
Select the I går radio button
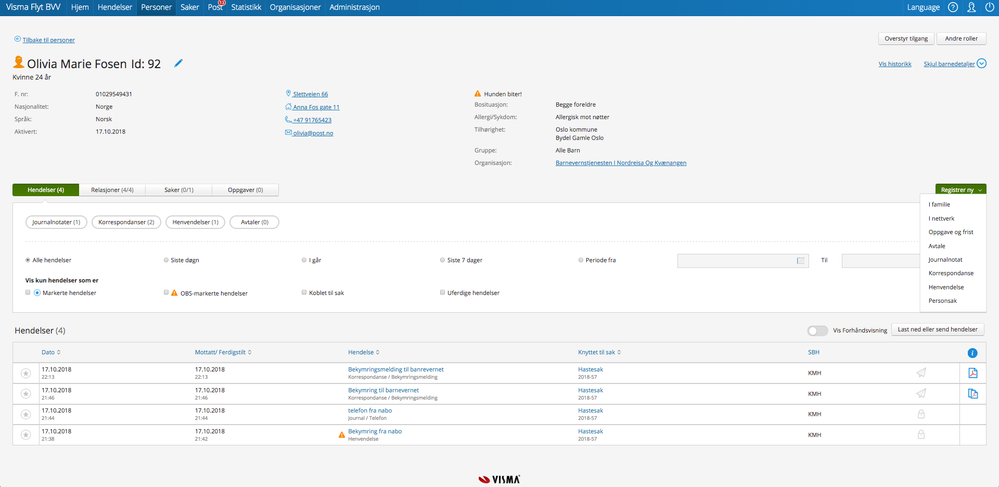click(x=304, y=260)
